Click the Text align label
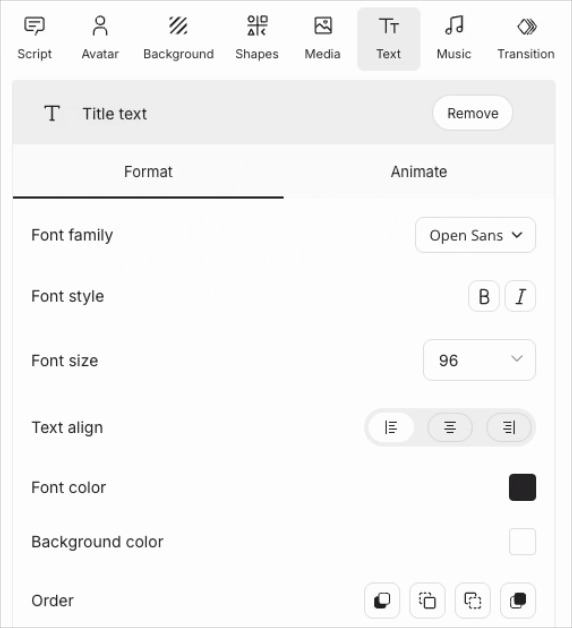This screenshot has height=628, width=572. click(67, 427)
